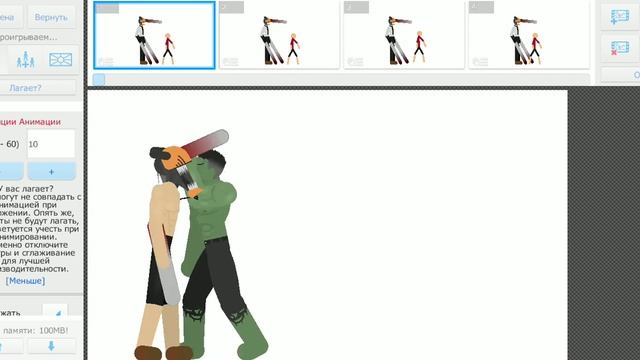Click the 'Лагает?' button
640x360 pixels.
point(25,88)
